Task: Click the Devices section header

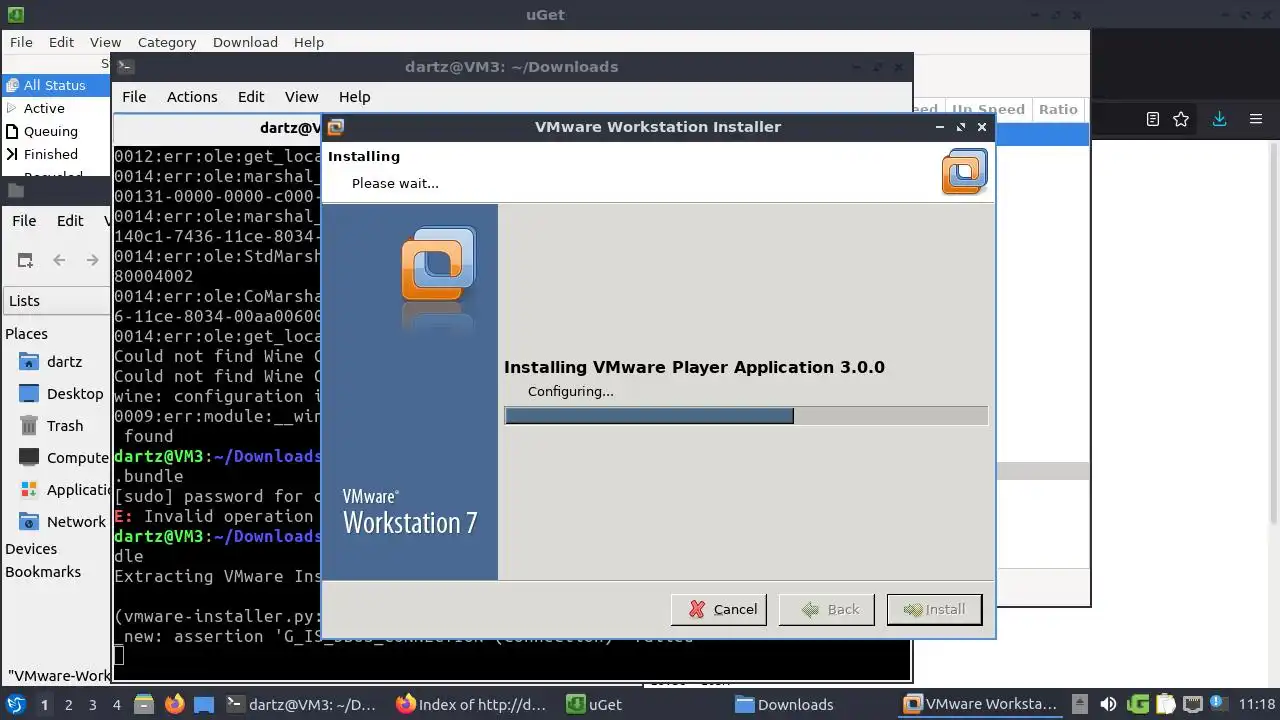Action: pos(31,549)
